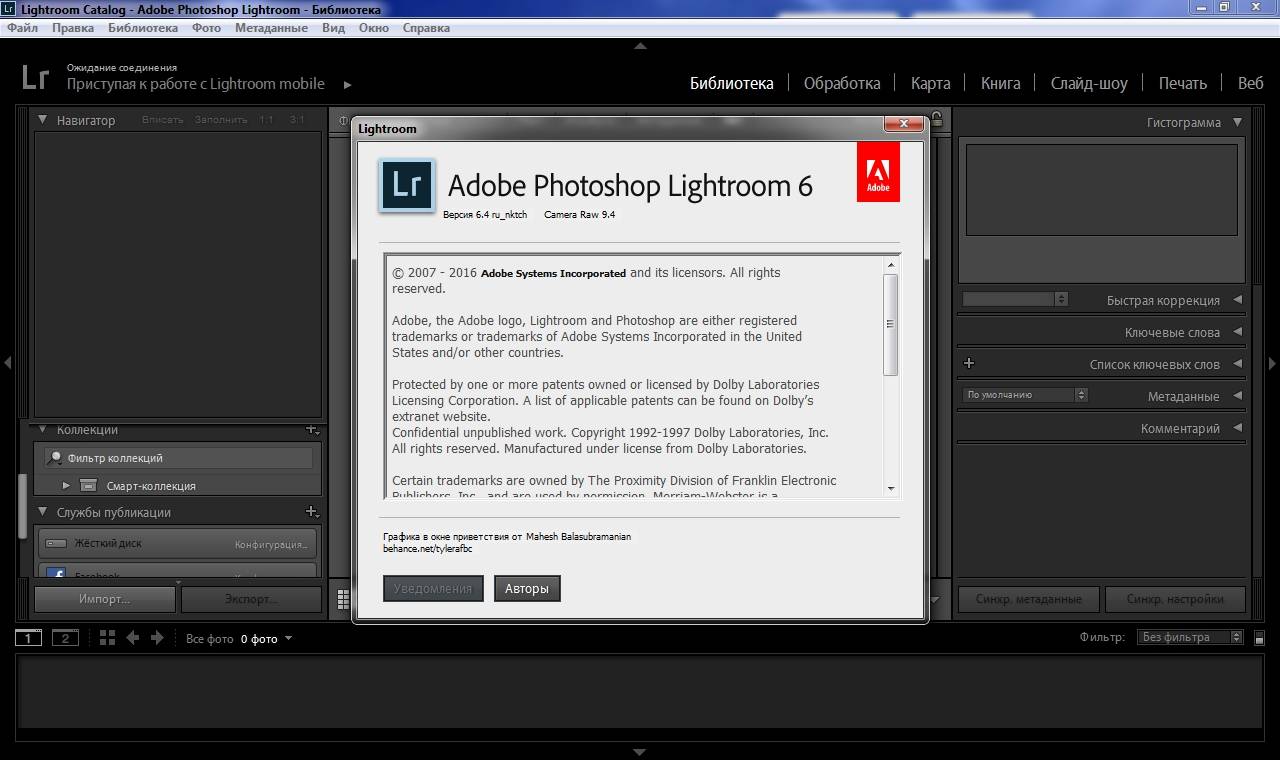The height and width of the screenshot is (760, 1280).
Task: Open the Правка menu
Action: pyautogui.click(x=73, y=28)
